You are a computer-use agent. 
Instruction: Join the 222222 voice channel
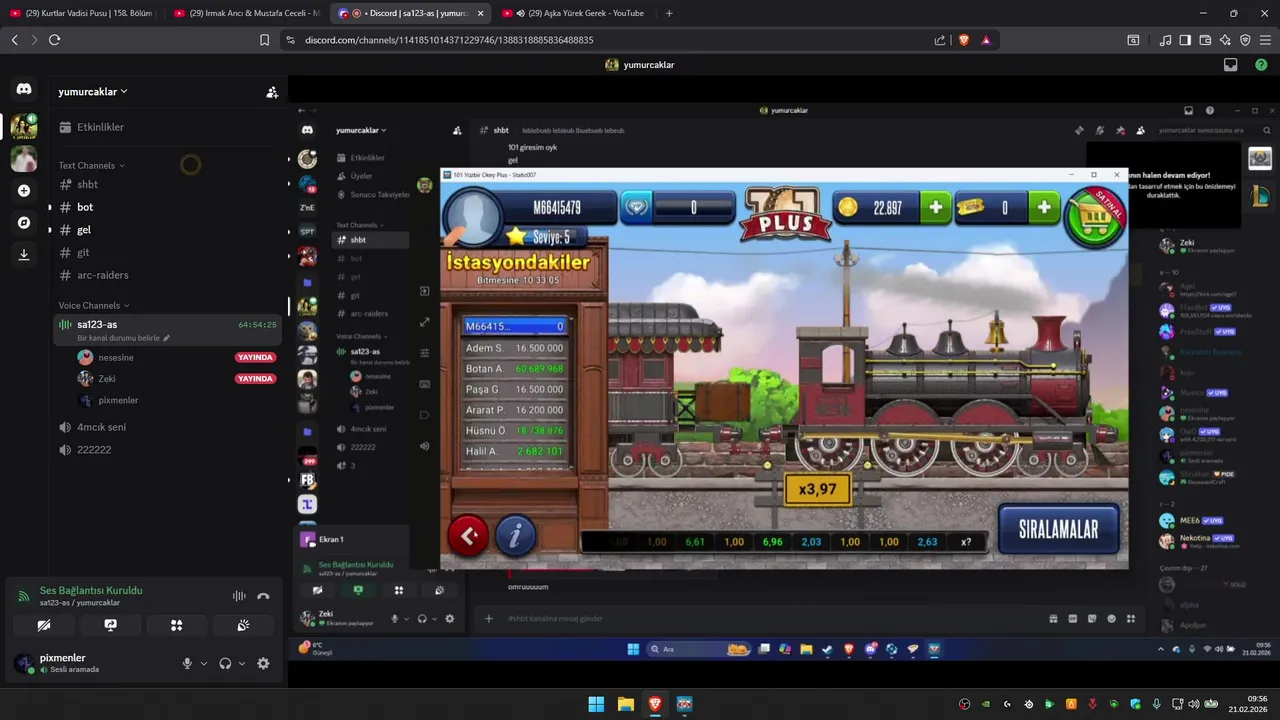click(x=166, y=450)
